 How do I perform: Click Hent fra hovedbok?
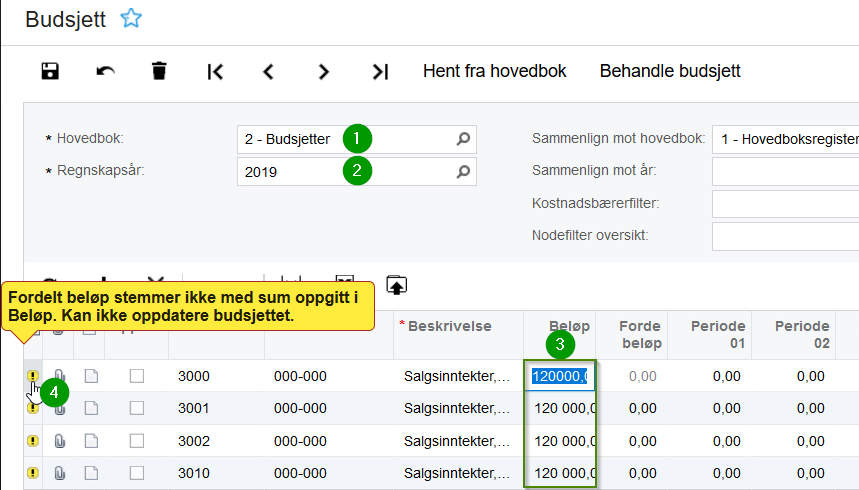495,71
